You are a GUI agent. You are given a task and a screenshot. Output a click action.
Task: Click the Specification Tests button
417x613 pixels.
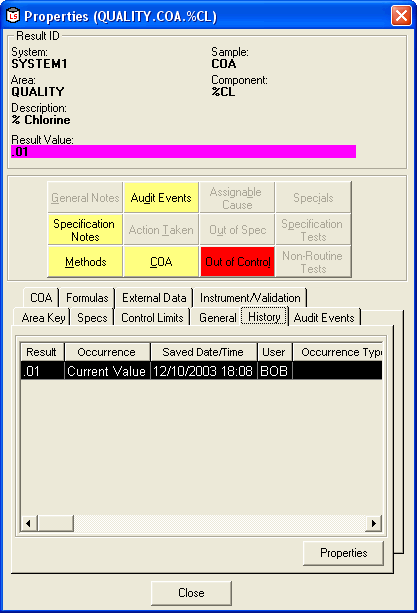(x=313, y=230)
